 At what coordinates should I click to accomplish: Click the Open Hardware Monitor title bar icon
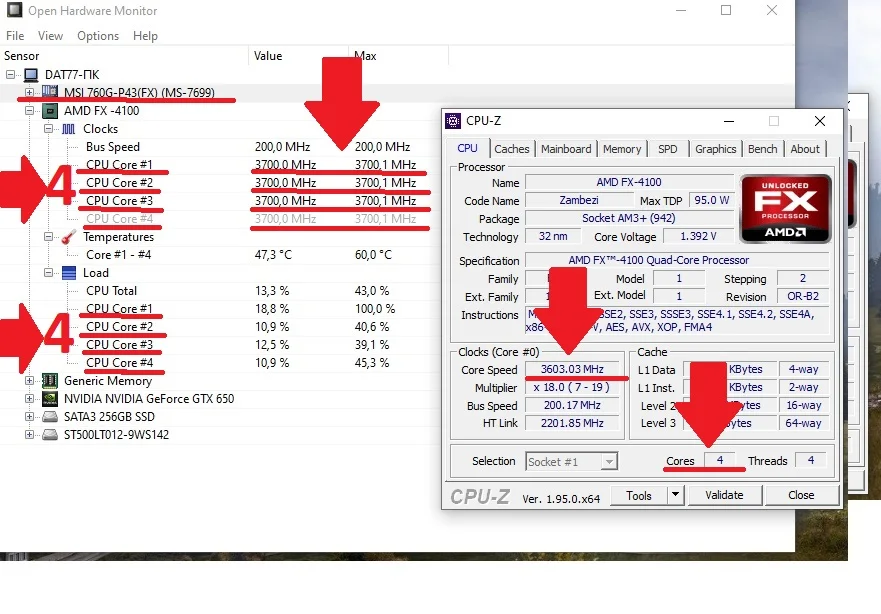tap(14, 10)
